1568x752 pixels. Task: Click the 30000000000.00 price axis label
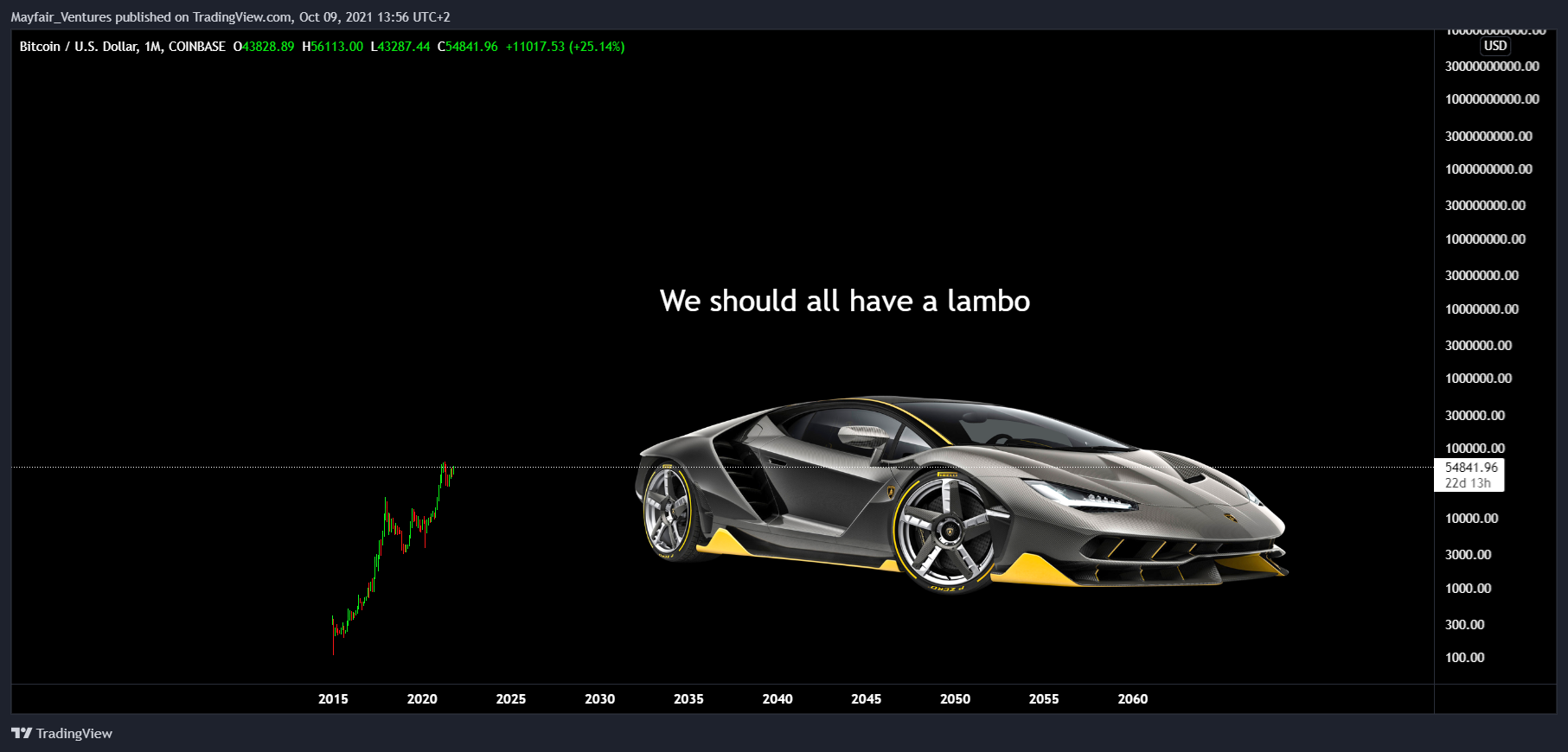coord(1492,67)
